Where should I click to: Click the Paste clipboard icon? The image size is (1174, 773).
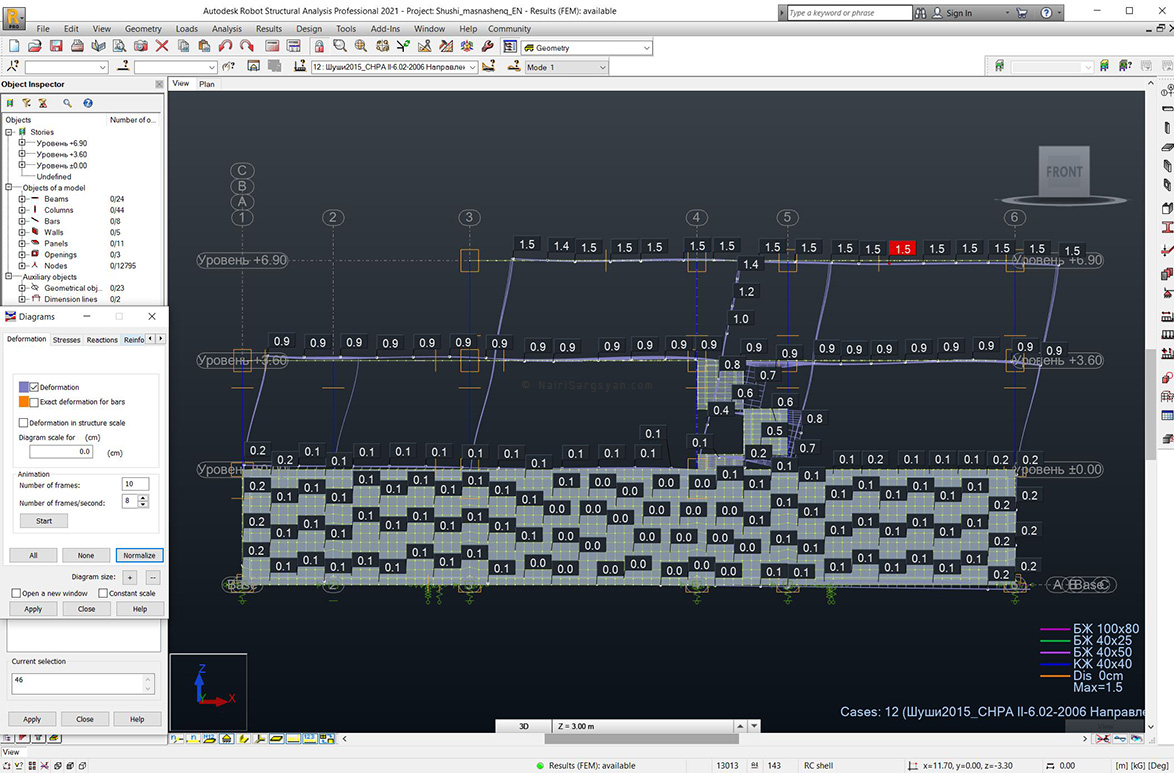(204, 46)
